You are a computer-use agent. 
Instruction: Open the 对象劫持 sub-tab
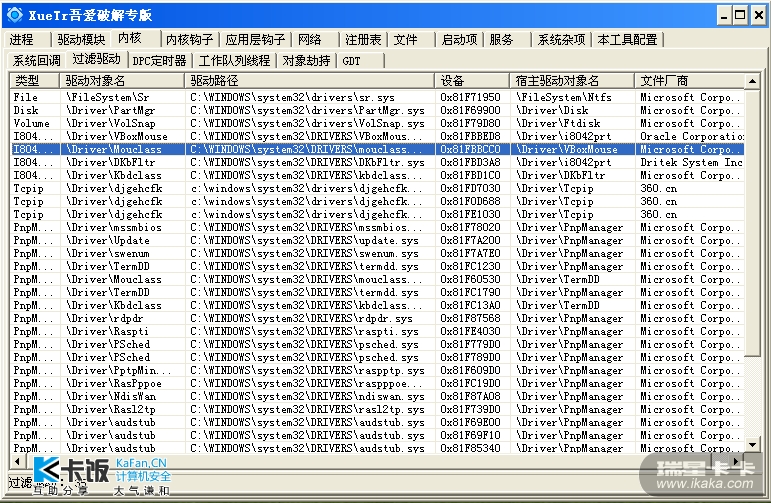306,60
